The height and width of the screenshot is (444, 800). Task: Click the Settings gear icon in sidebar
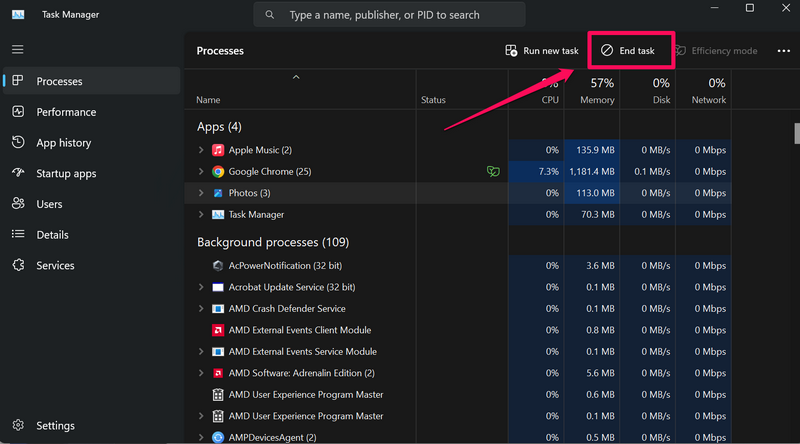(x=18, y=425)
